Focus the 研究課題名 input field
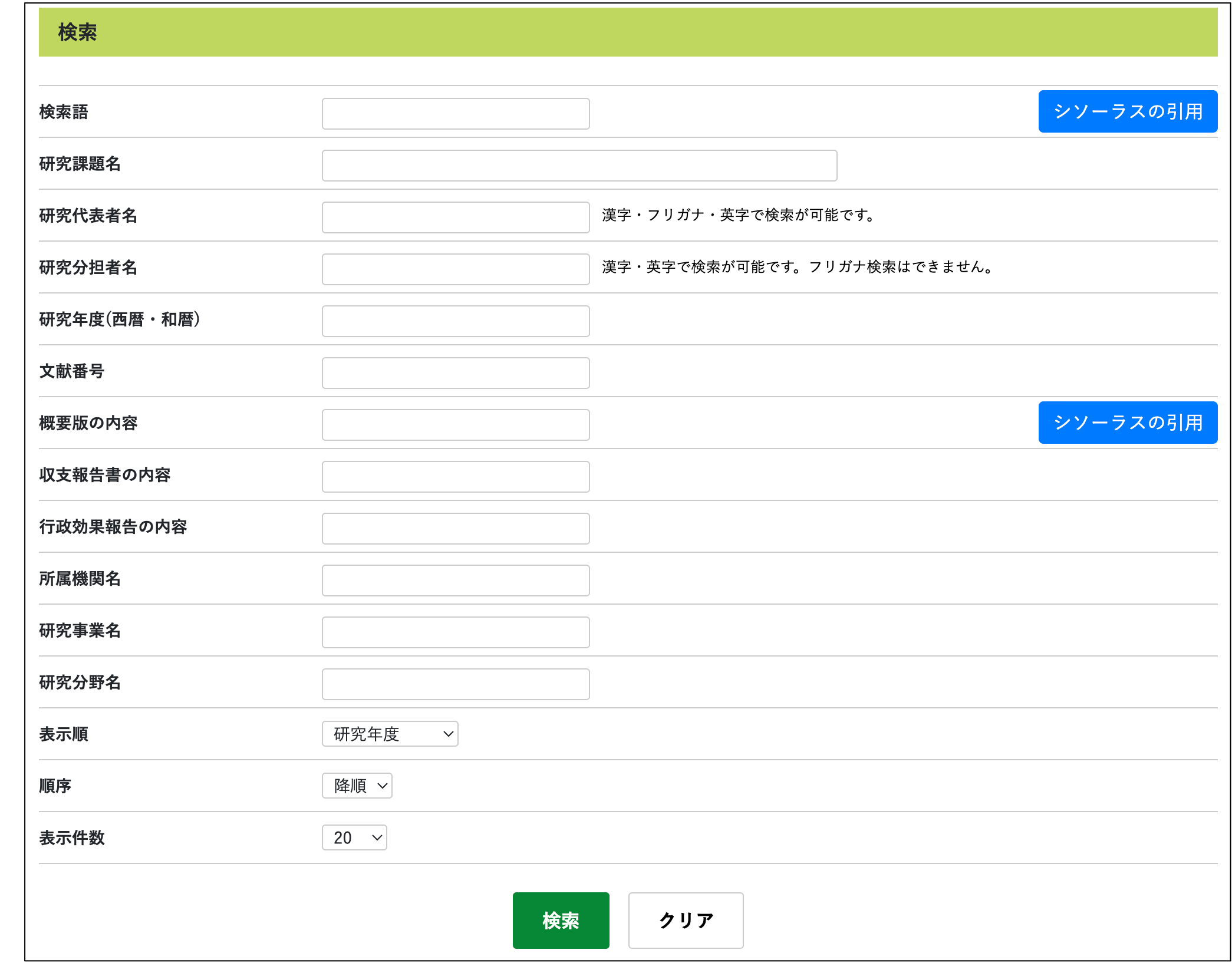 [x=579, y=166]
